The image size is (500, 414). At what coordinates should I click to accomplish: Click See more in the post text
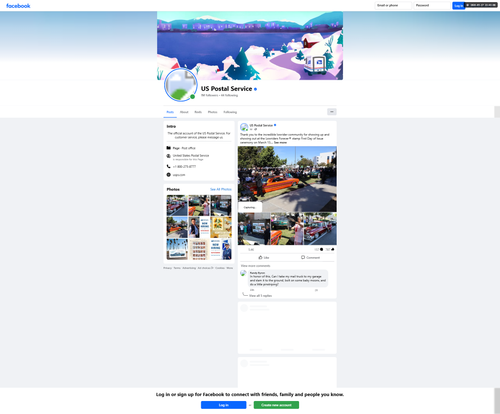click(280, 142)
